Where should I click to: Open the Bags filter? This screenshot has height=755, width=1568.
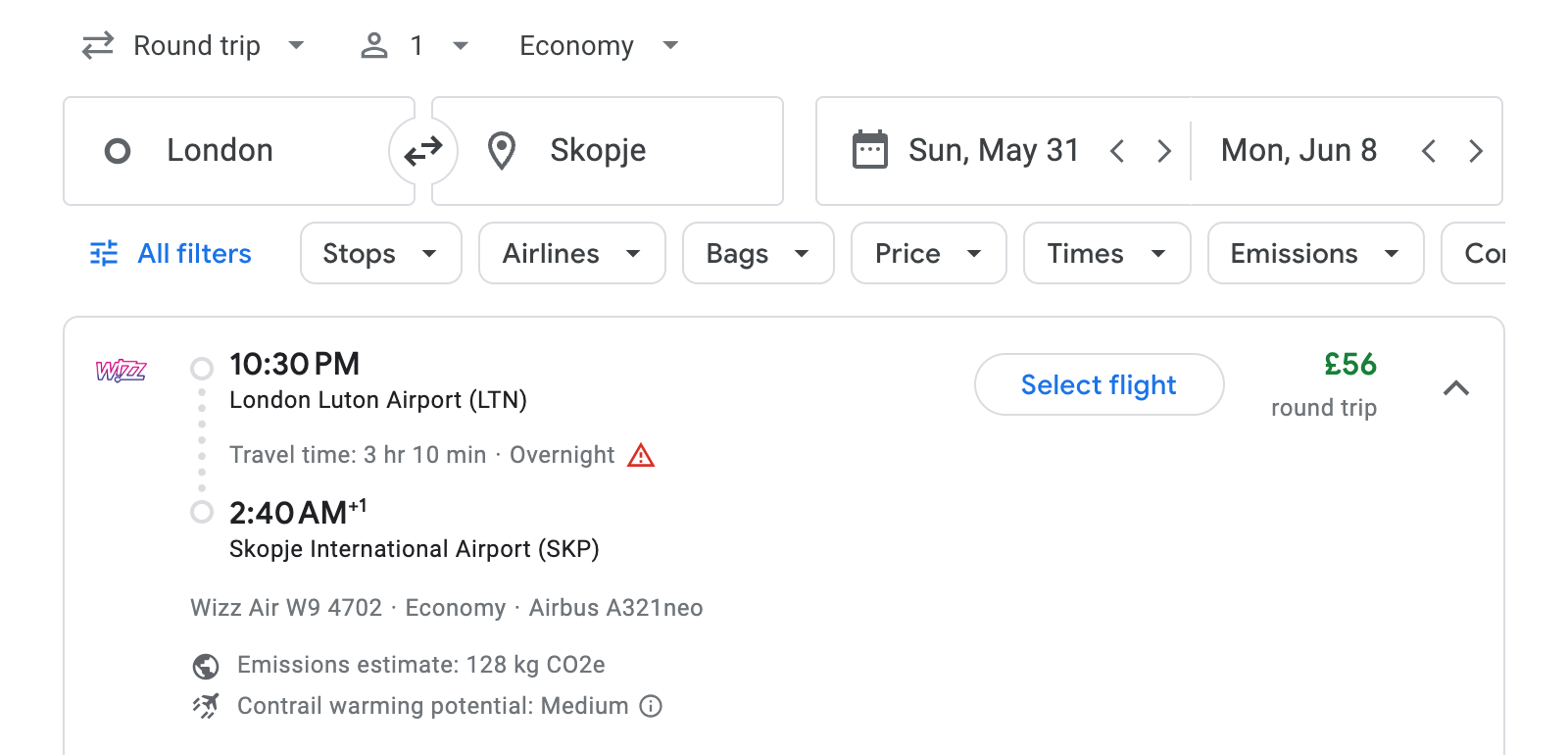coord(758,253)
